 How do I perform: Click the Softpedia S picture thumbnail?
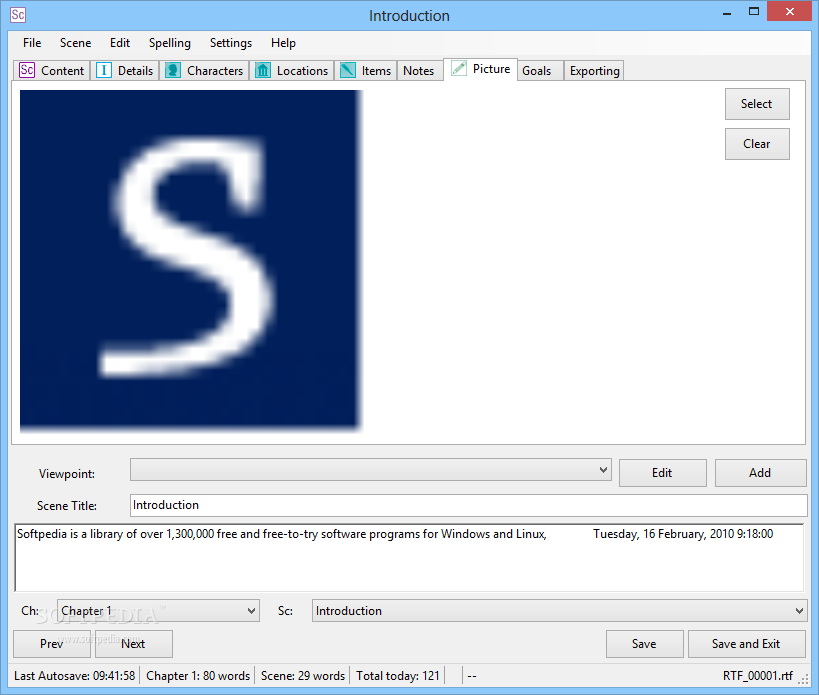(x=190, y=261)
